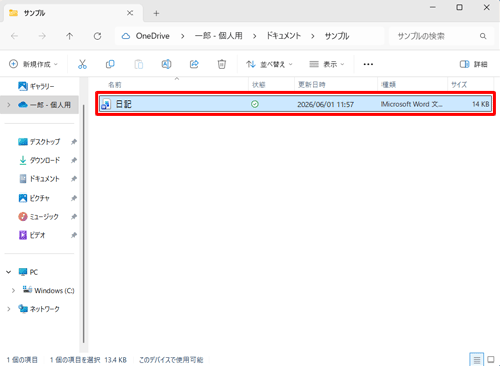
Task: Go up one folder level
Action: [x=69, y=36]
